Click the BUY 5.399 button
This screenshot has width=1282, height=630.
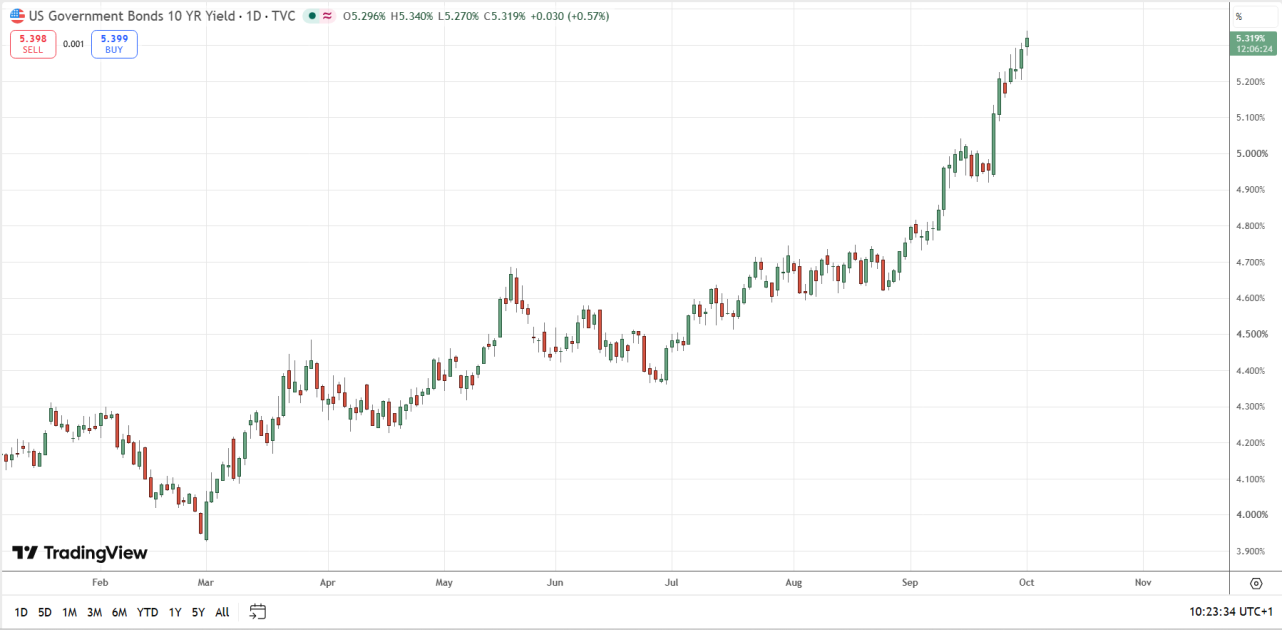point(114,44)
